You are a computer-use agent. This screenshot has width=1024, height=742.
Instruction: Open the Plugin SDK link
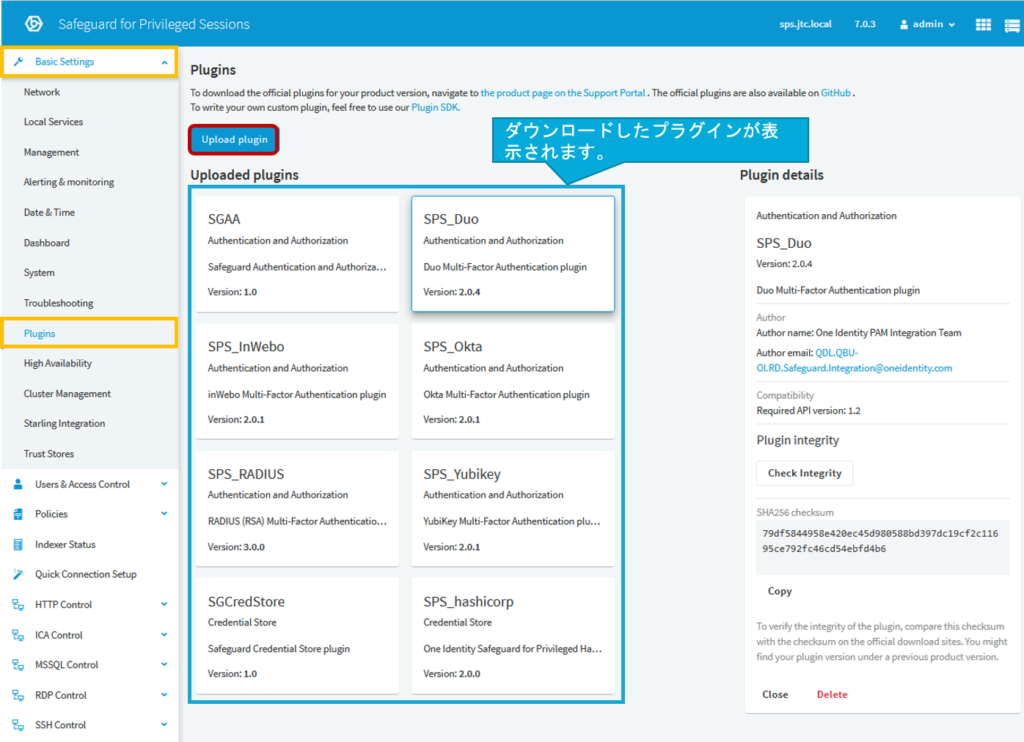click(435, 107)
